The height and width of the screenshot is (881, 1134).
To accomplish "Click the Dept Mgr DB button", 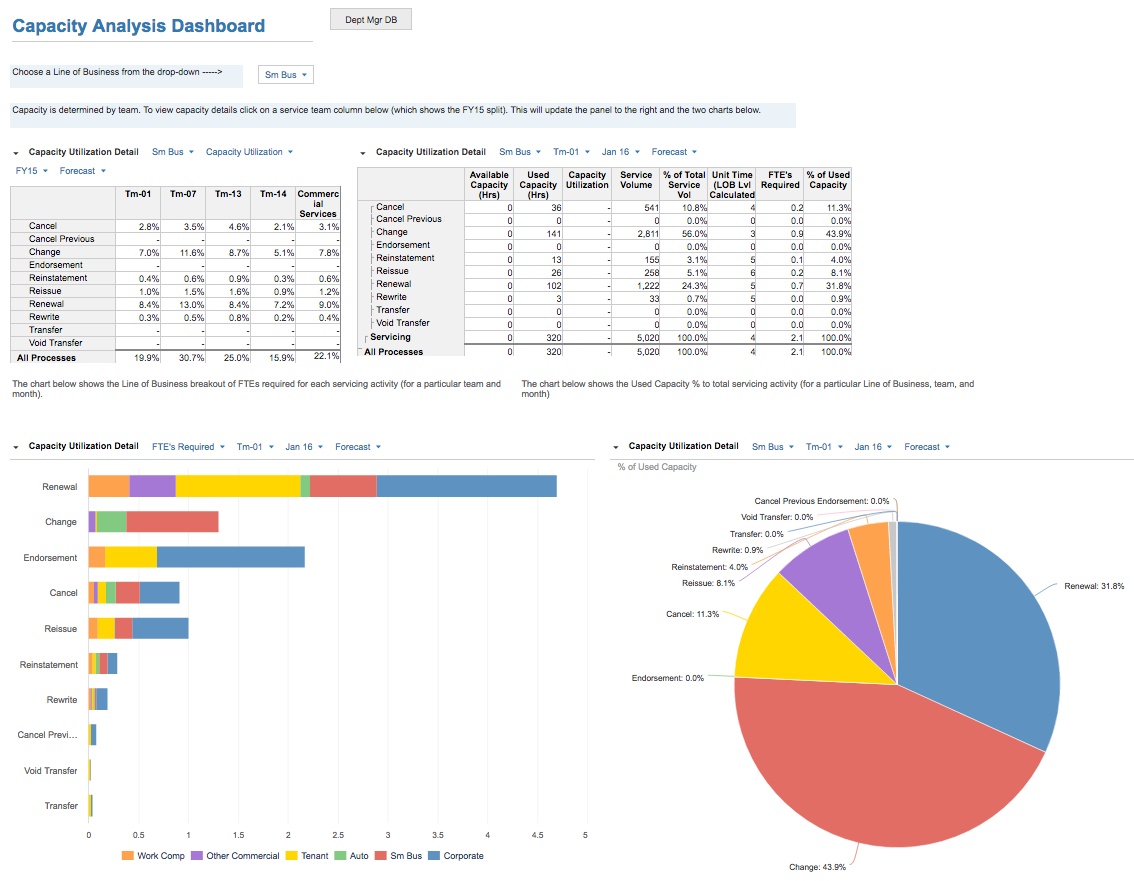I will point(370,20).
